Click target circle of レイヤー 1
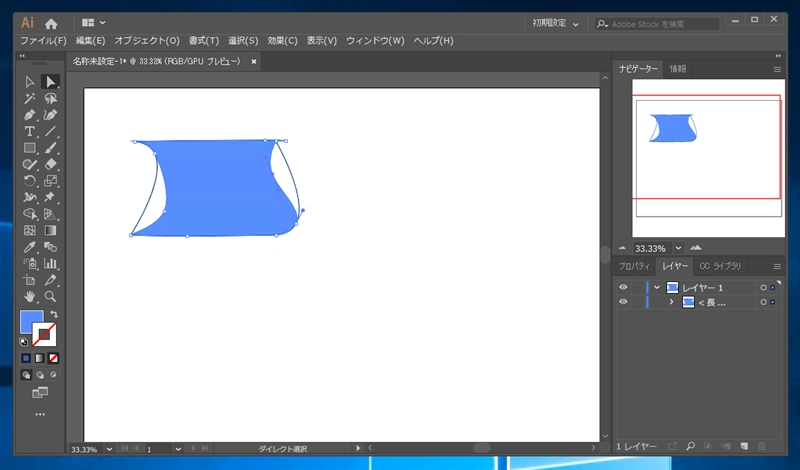The width and height of the screenshot is (800, 470). tap(763, 288)
